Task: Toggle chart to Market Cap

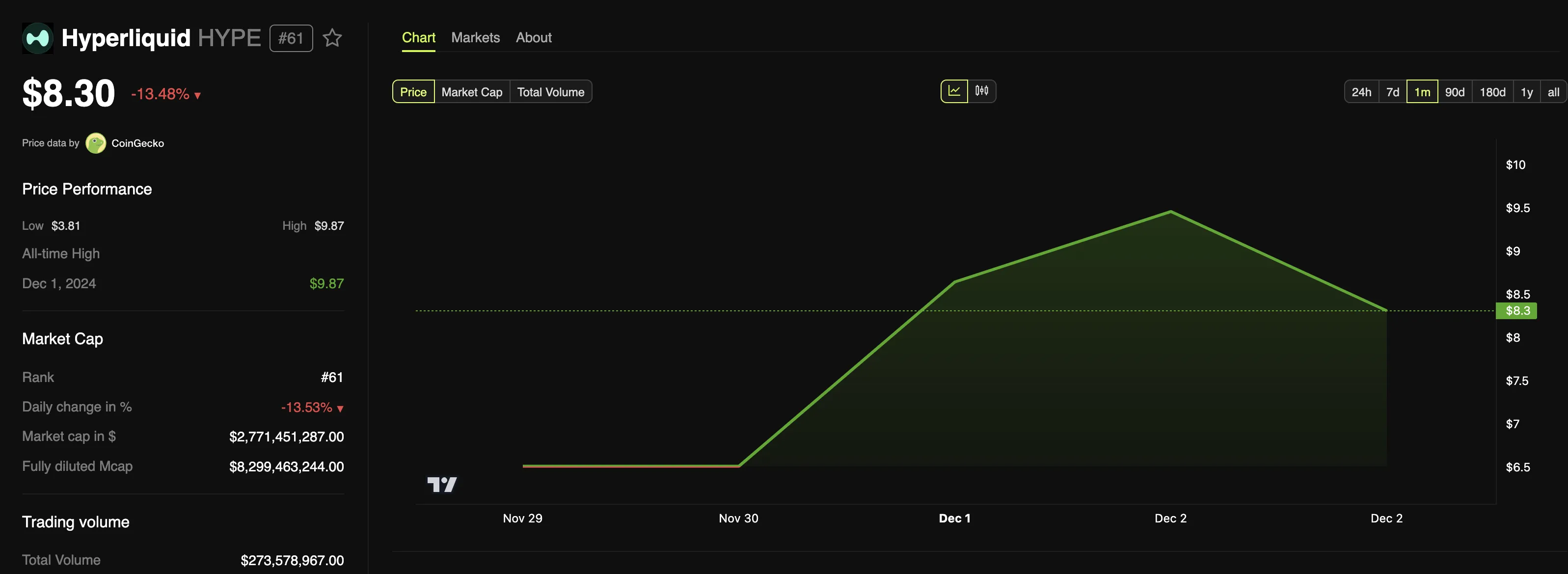Action: coord(472,92)
